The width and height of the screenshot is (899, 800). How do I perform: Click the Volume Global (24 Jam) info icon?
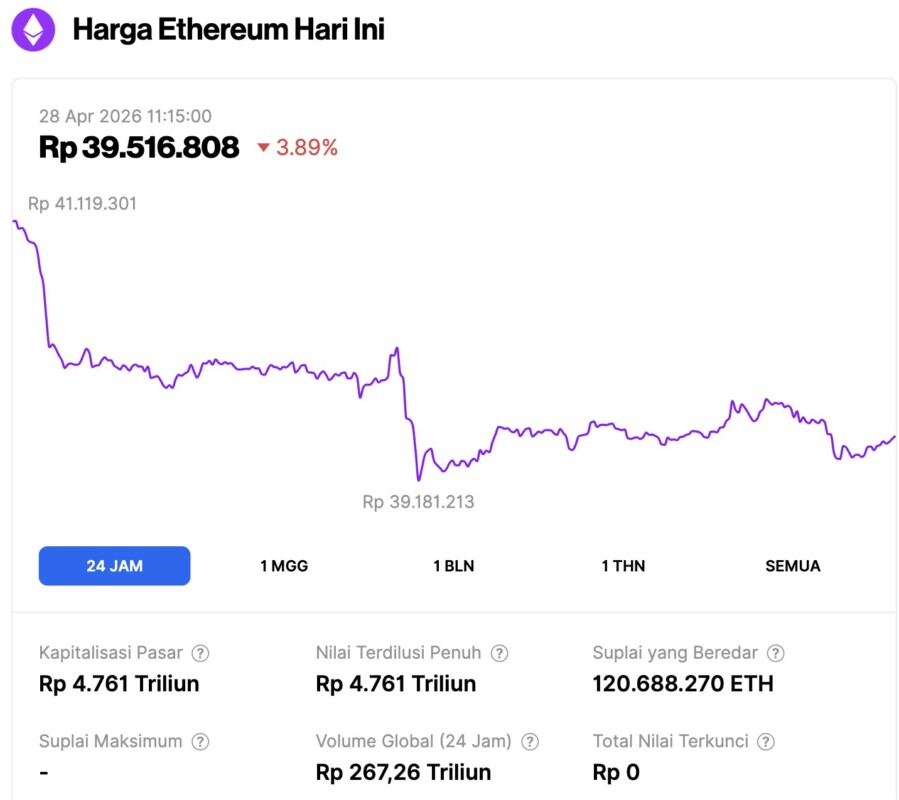[x=530, y=742]
